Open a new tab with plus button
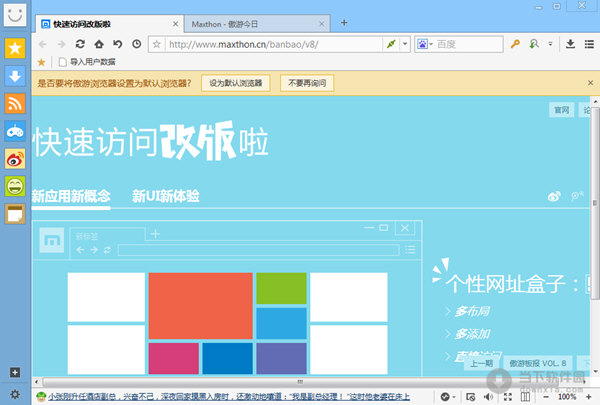This screenshot has height=405, width=600. (x=344, y=23)
